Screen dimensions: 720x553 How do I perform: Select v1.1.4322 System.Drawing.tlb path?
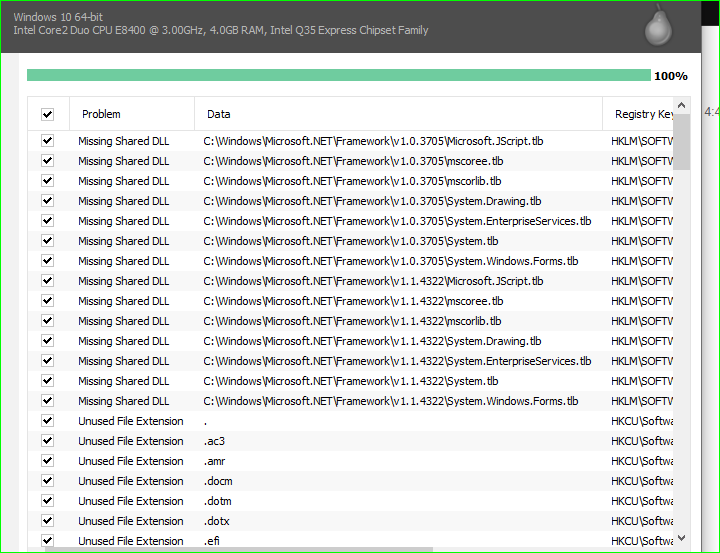coord(372,341)
